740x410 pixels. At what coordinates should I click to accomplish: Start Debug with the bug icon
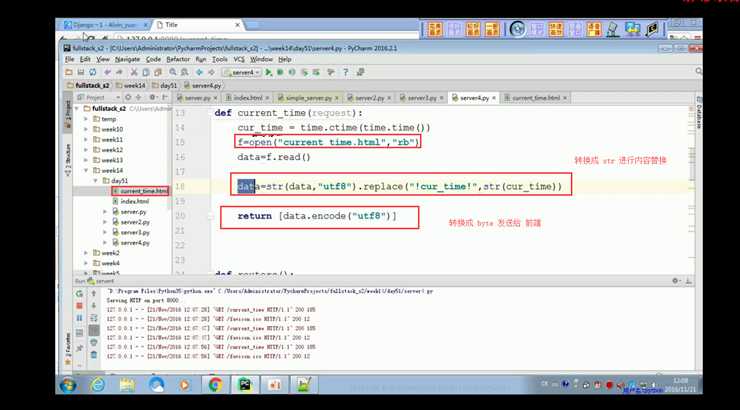(280, 72)
